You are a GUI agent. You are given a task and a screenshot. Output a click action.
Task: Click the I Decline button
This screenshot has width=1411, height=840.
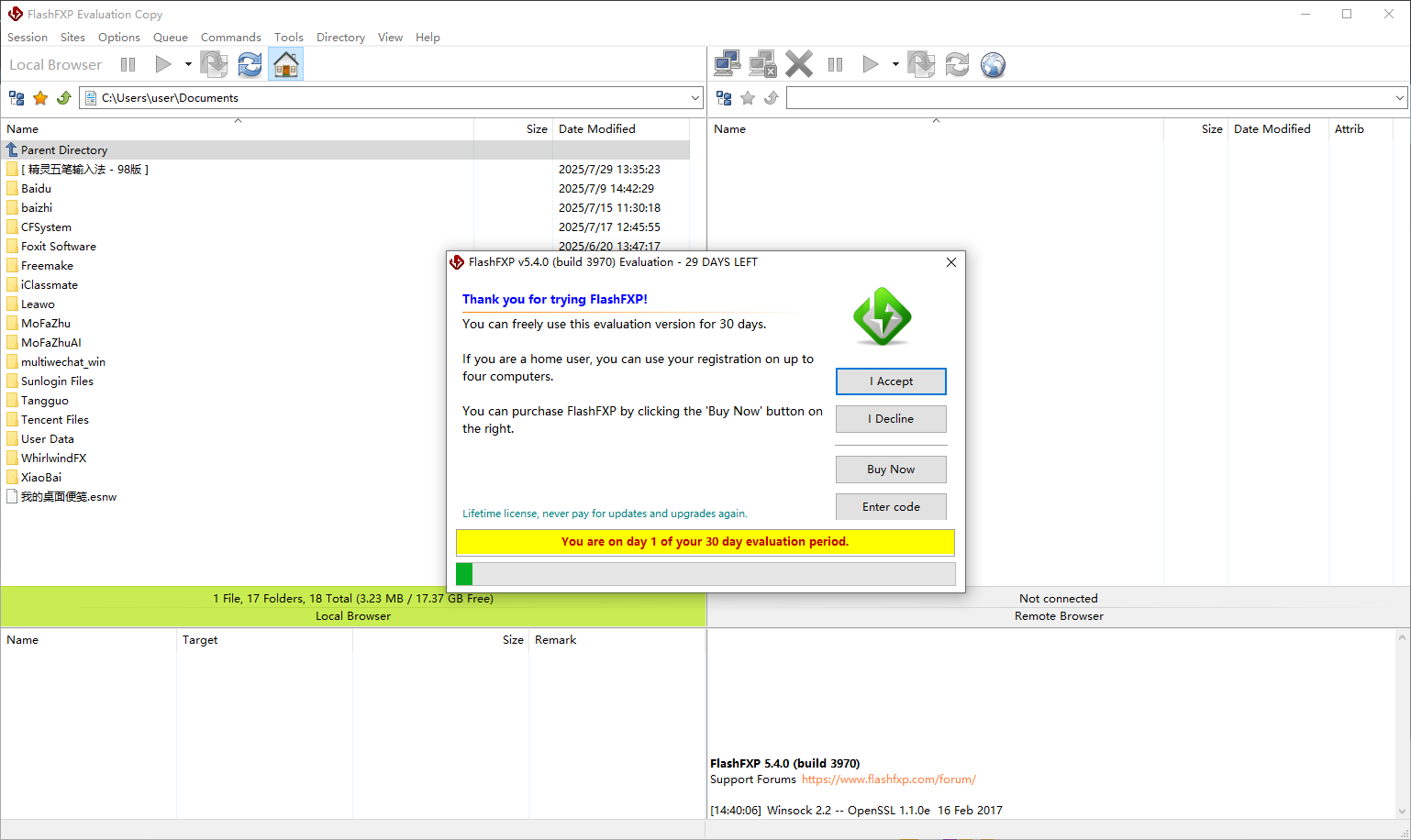tap(891, 419)
